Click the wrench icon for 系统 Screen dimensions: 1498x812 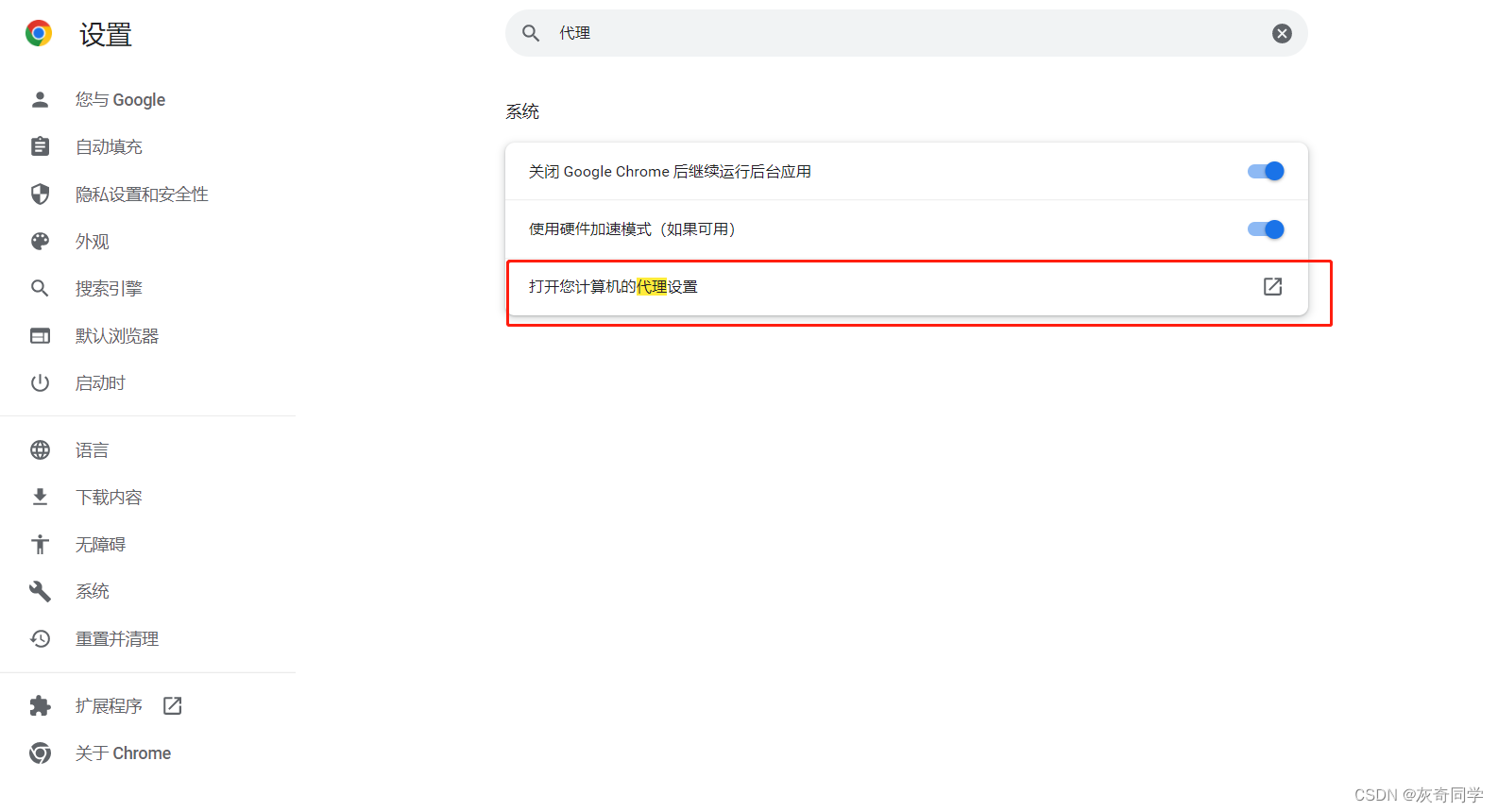click(x=40, y=591)
